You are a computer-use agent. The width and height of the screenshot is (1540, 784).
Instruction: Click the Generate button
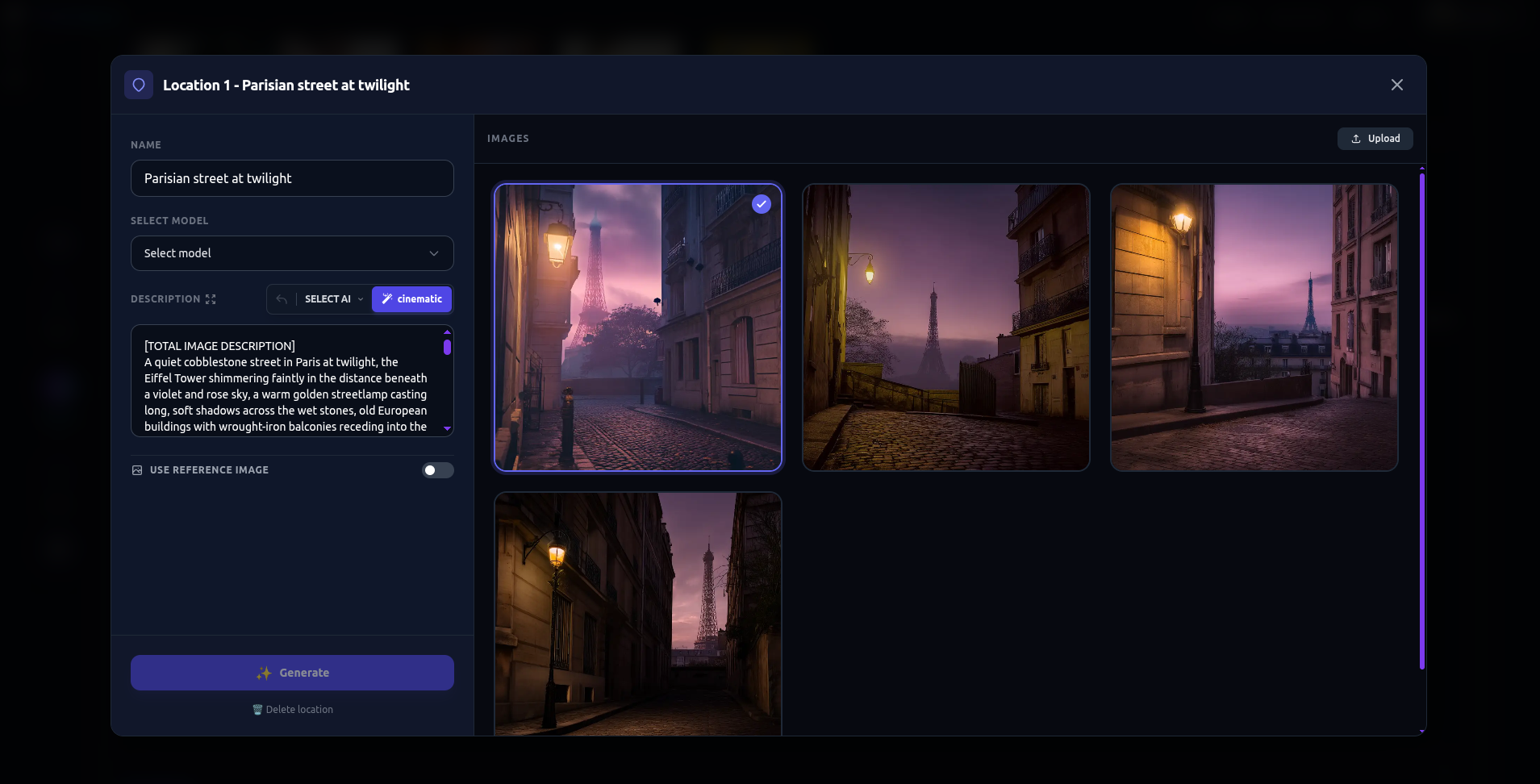pyautogui.click(x=292, y=673)
